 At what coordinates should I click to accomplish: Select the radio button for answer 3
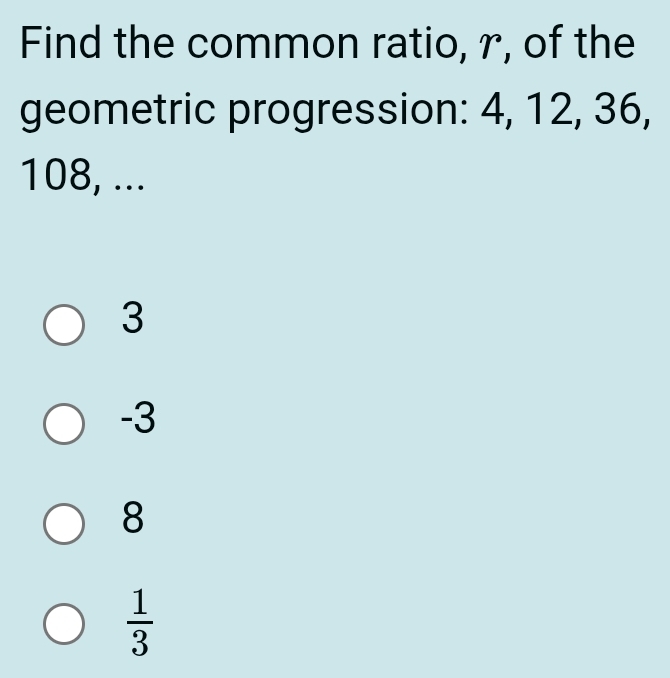(x=64, y=324)
